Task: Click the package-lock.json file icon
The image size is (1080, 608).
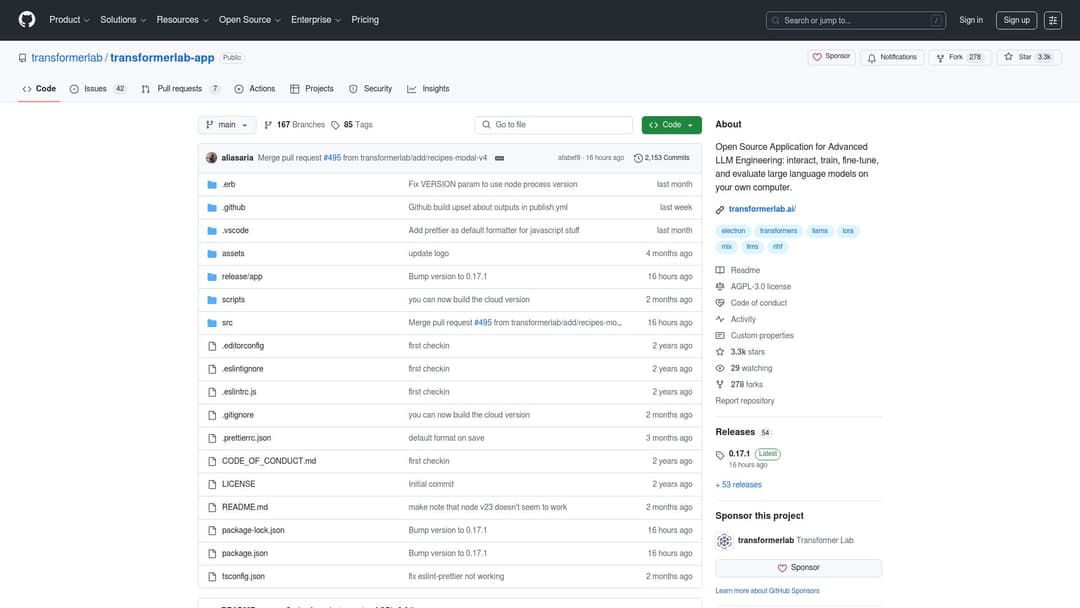Action: pyautogui.click(x=212, y=530)
